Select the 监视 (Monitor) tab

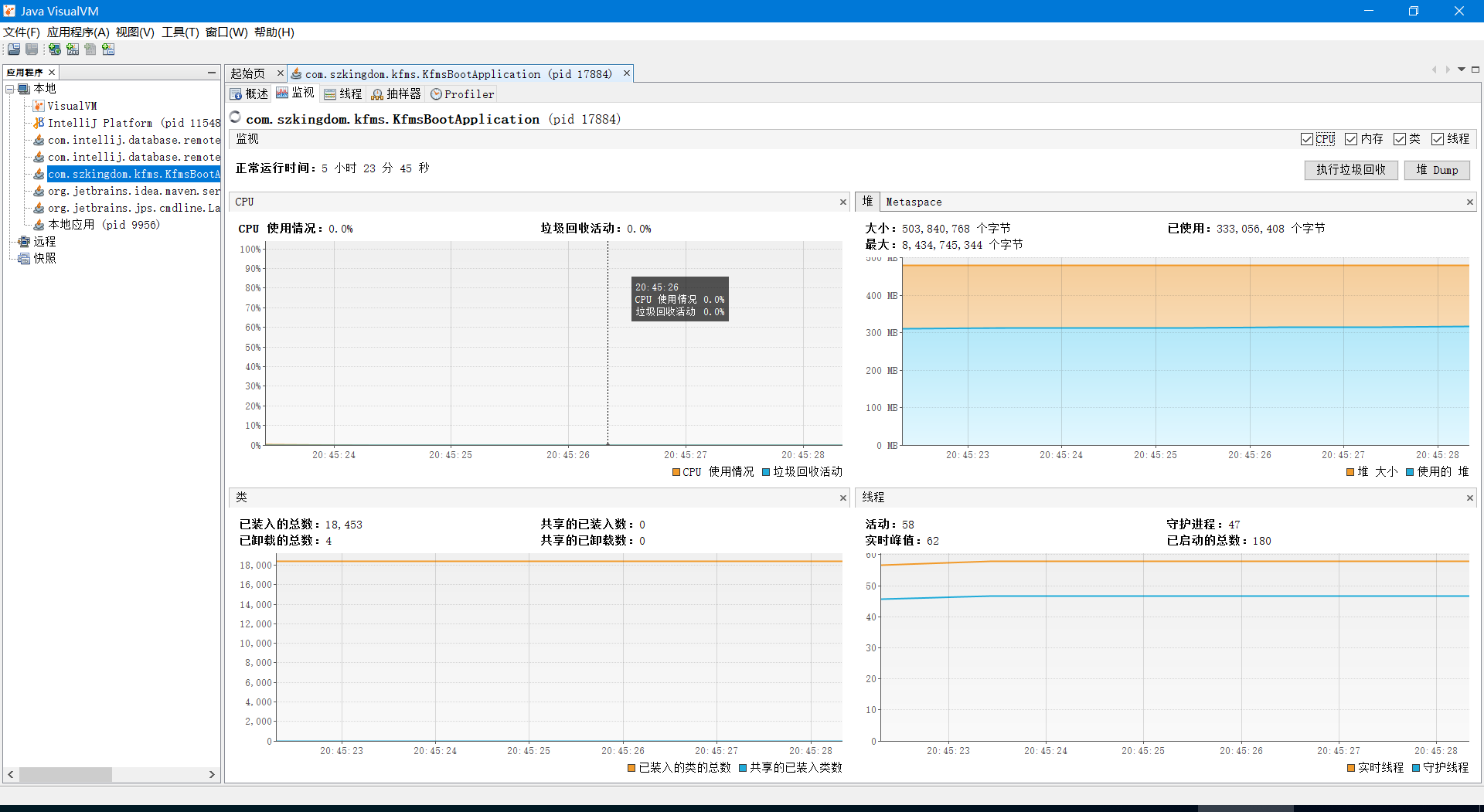point(295,93)
